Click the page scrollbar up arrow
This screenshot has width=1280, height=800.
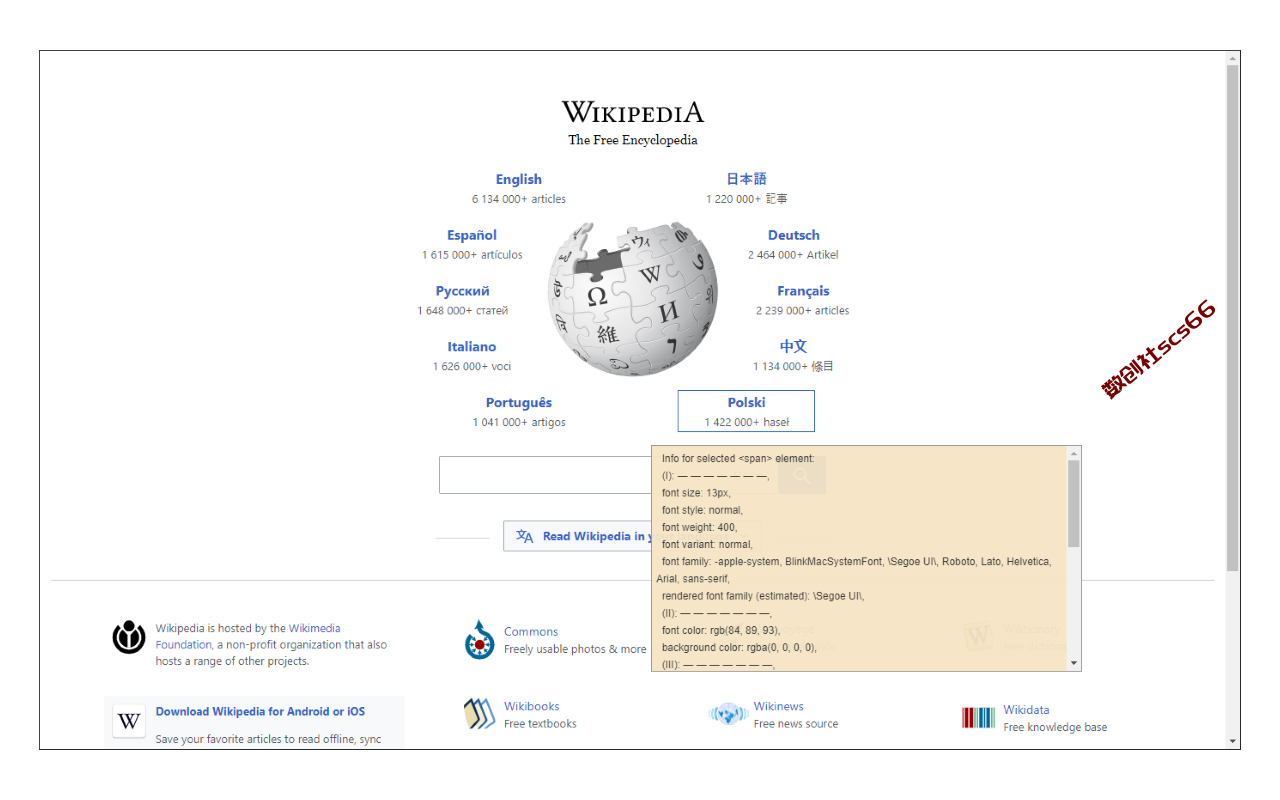[1233, 58]
